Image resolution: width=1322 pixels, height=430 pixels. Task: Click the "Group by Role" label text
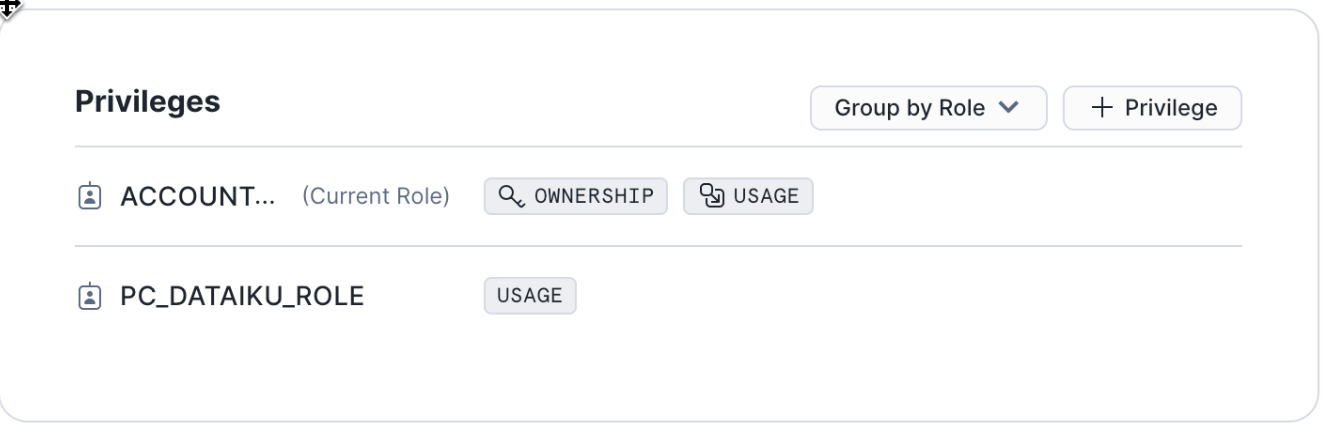[x=910, y=108]
